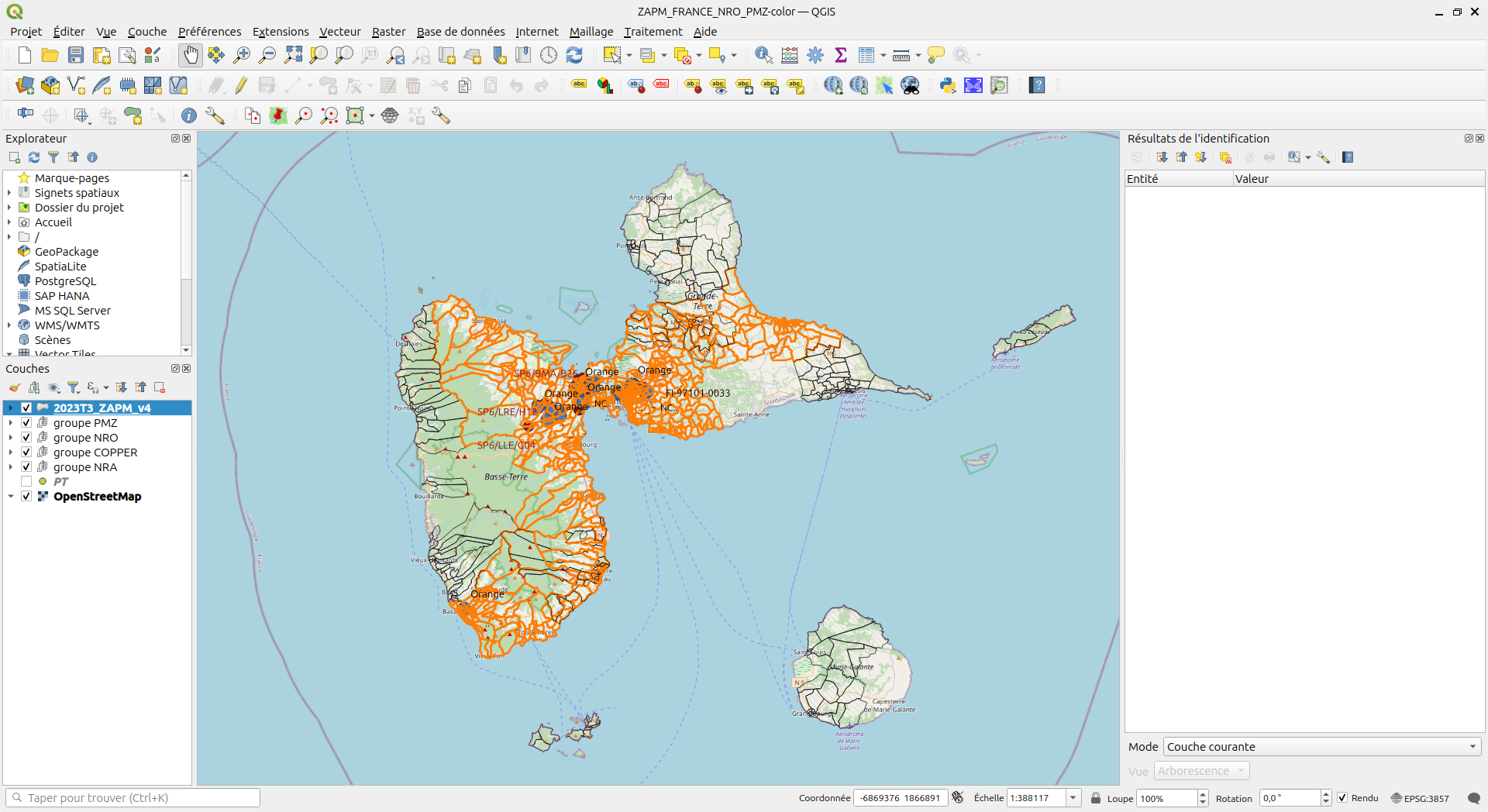This screenshot has height=812, width=1488.
Task: Click the Taper pour trouver search field
Action: pyautogui.click(x=133, y=798)
